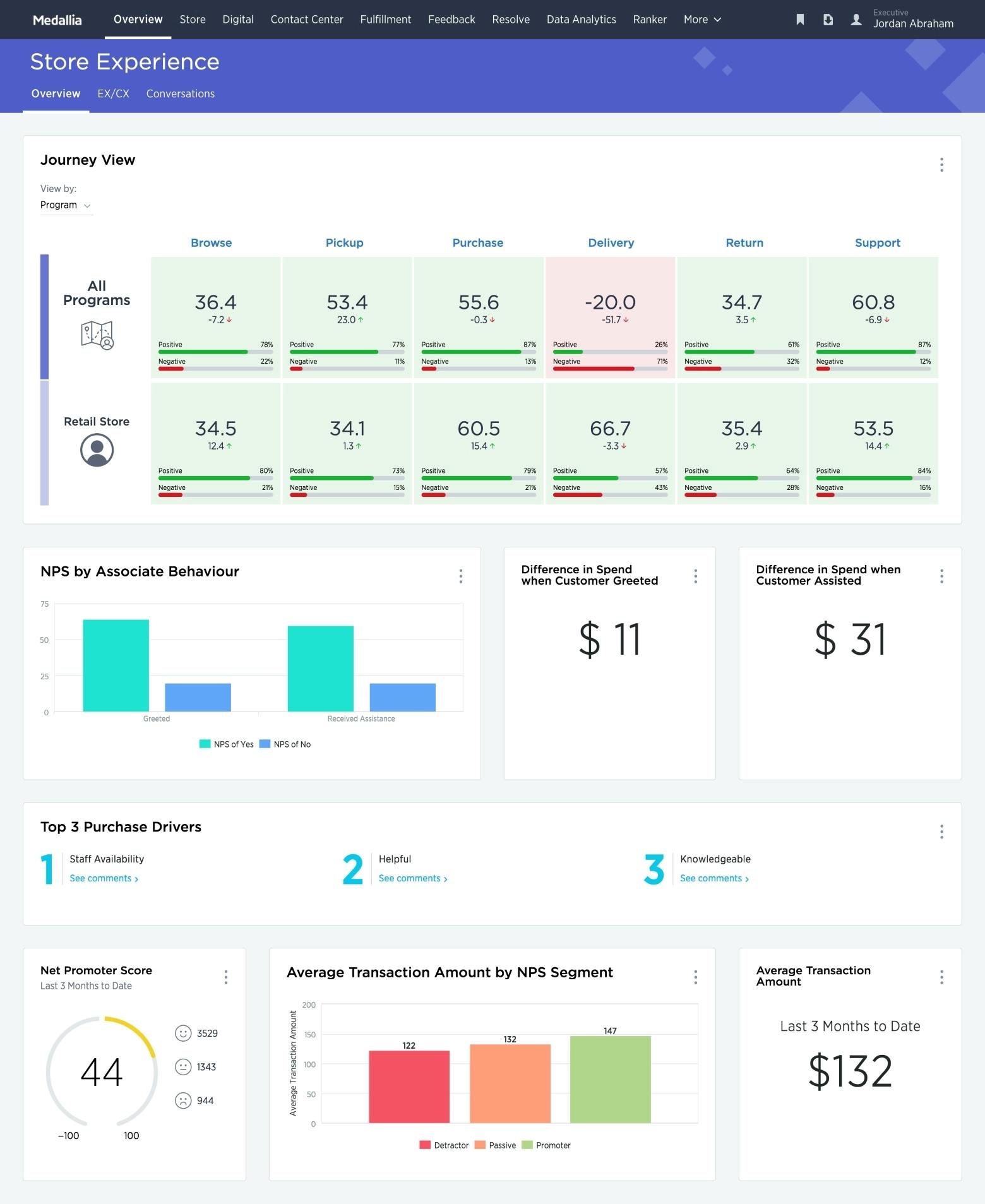
Task: Click the Retail Store person icon
Action: click(97, 450)
